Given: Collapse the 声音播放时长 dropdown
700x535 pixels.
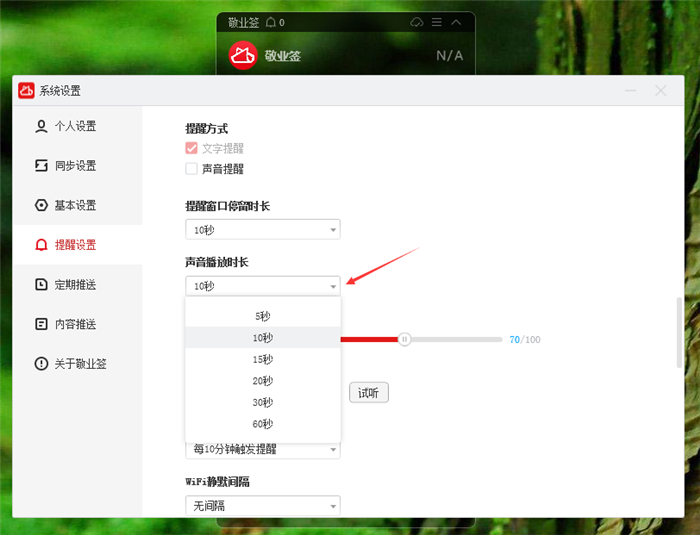Looking at the screenshot, I should (x=263, y=286).
